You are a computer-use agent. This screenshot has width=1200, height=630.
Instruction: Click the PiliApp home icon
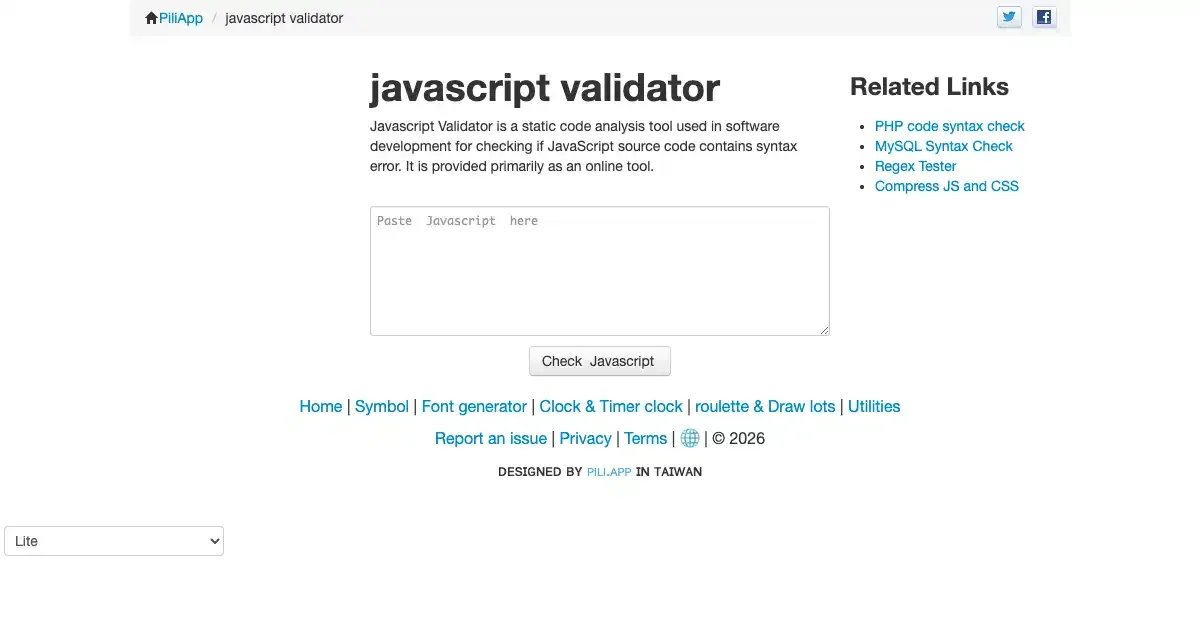[152, 18]
